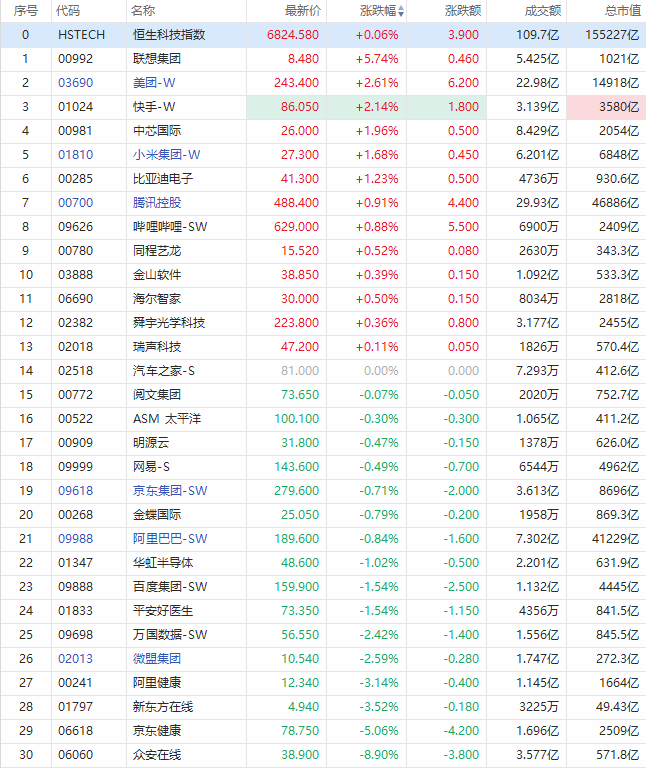646x768 pixels.
Task: Click index code HSTECH
Action: (x=81, y=35)
